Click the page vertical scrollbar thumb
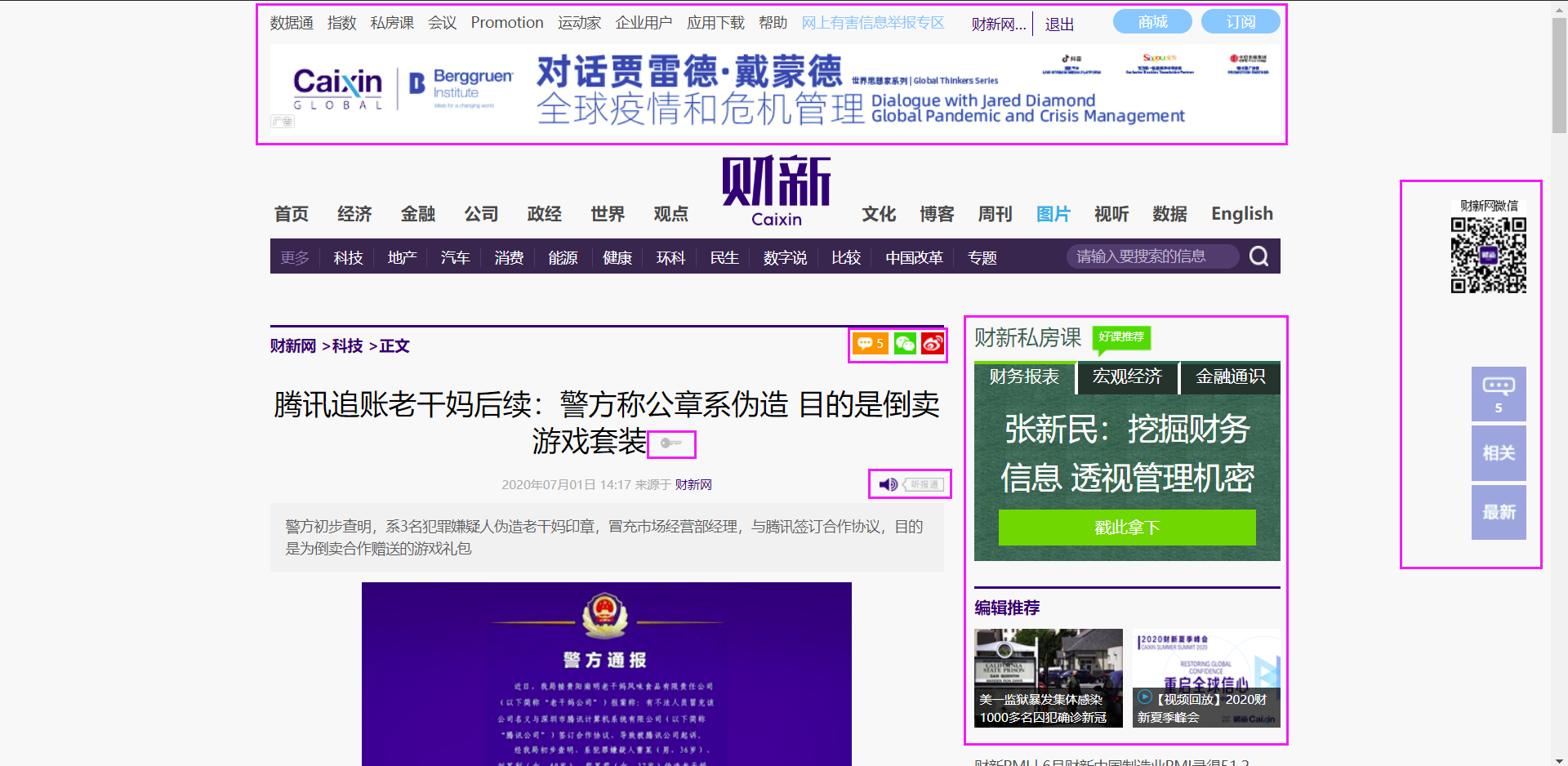 point(1559,75)
